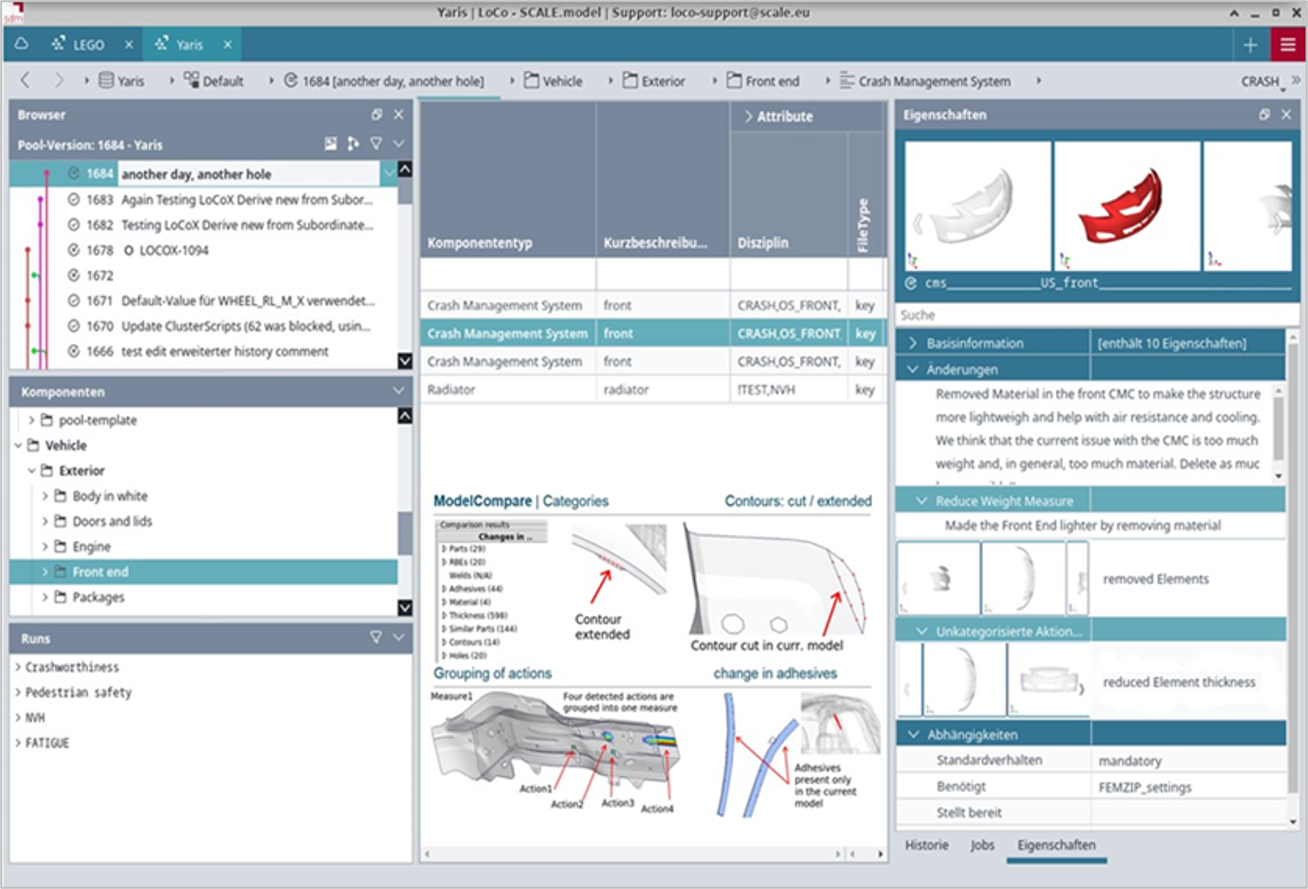Add a new tab with plus icon

1250,45
